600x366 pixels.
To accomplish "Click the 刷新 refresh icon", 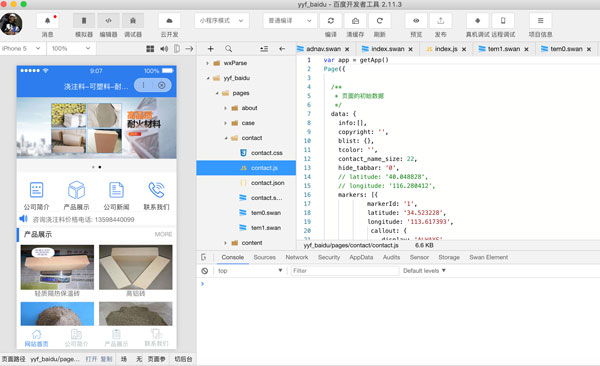I will (380, 21).
